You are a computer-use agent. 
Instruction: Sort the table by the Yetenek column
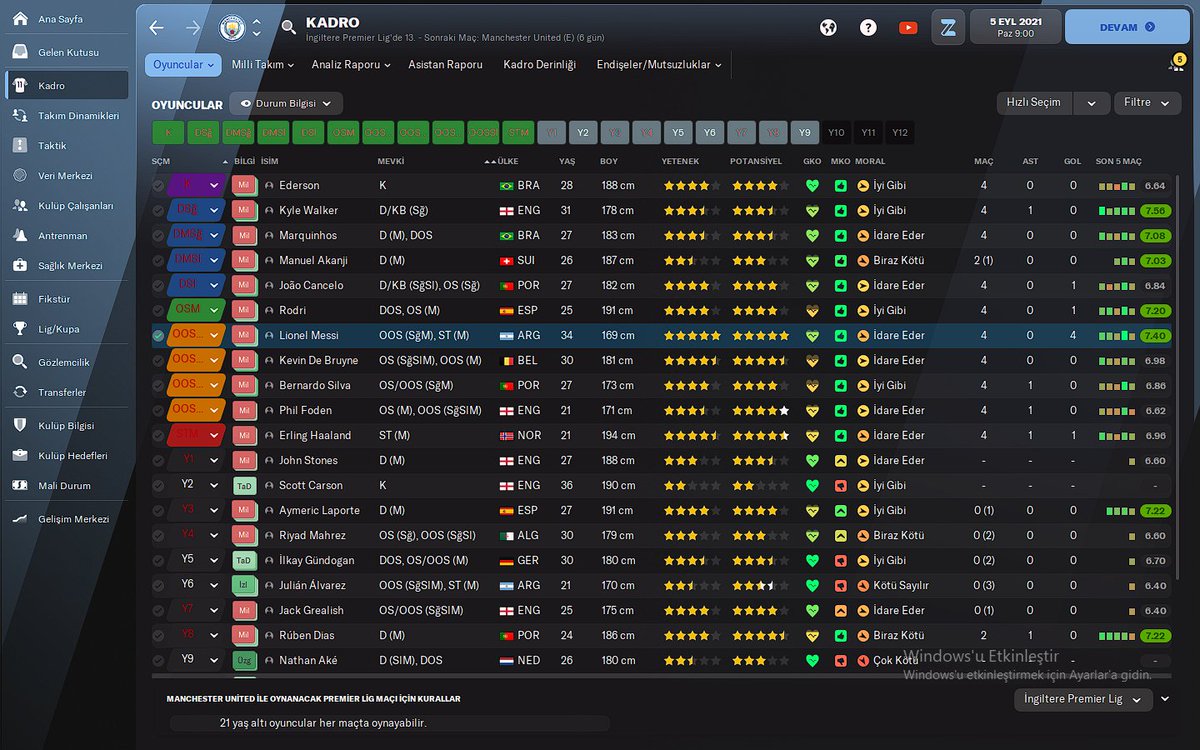pos(680,161)
